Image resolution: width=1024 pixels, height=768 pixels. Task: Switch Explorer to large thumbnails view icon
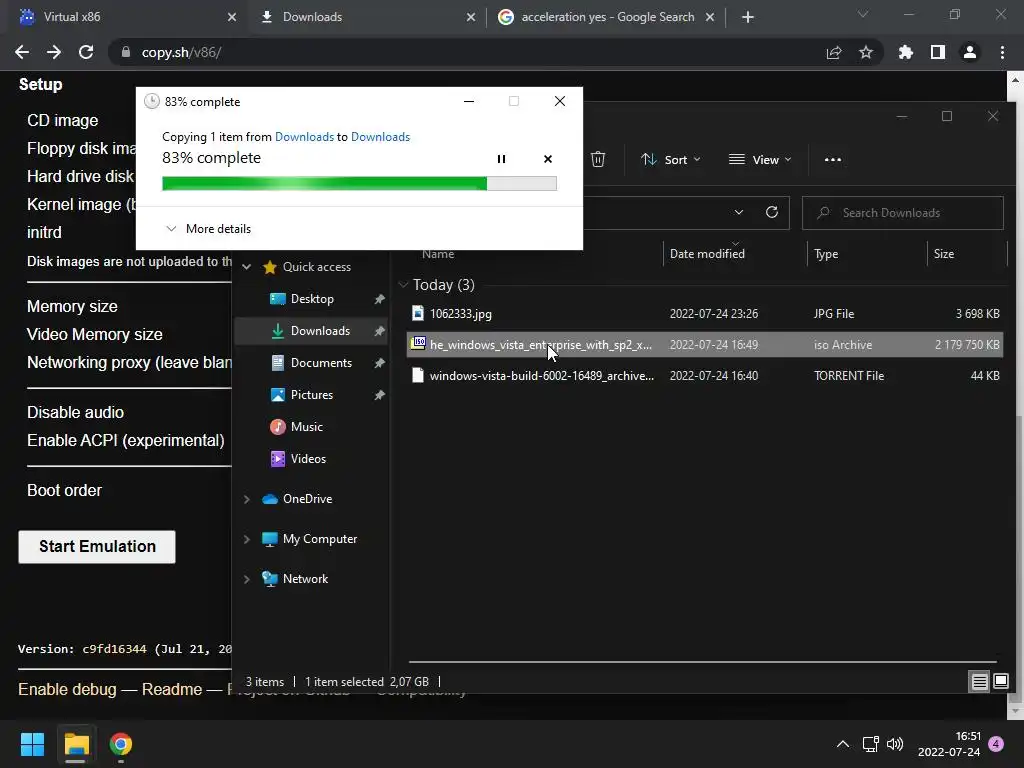click(x=1000, y=682)
